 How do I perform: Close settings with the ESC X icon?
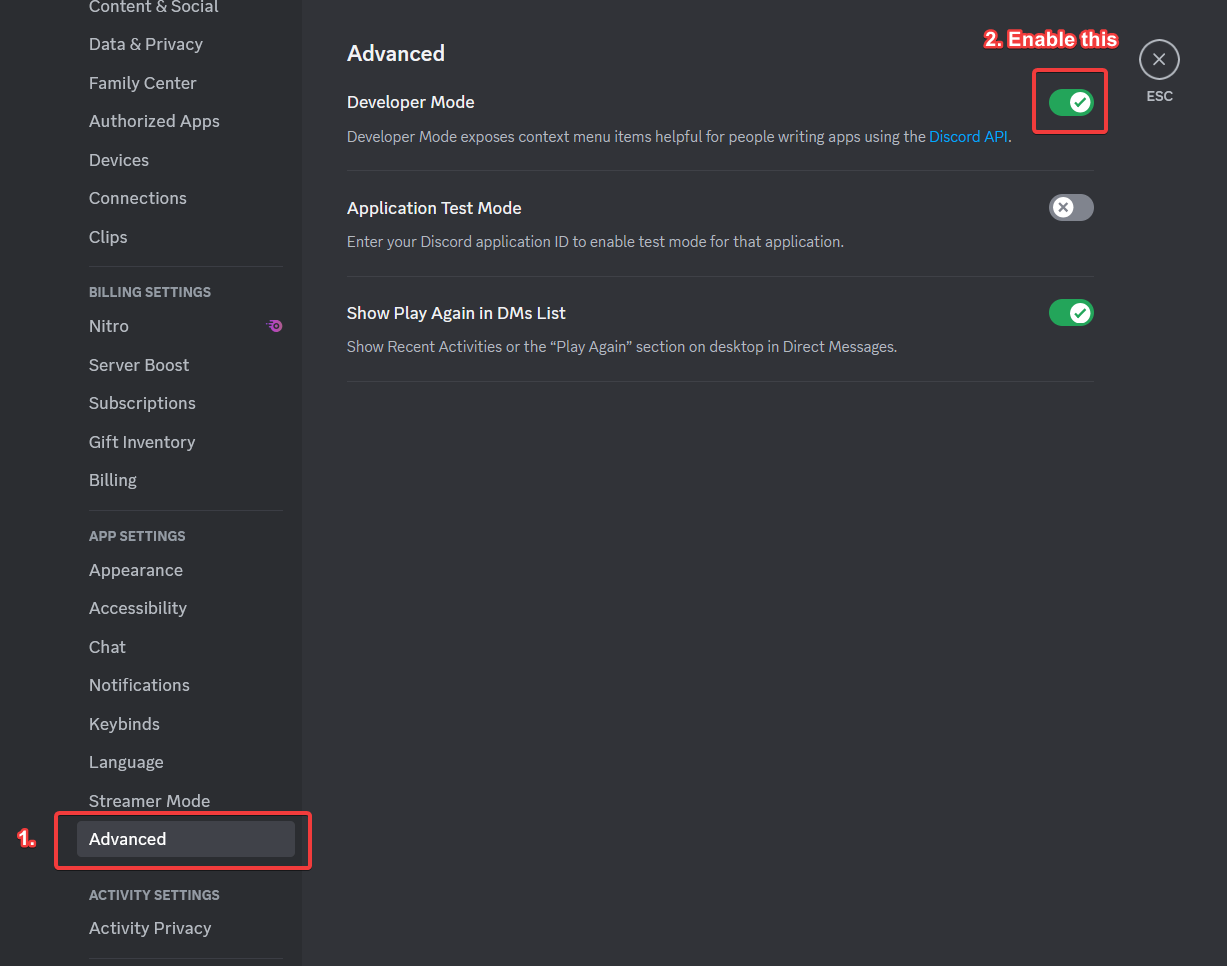coord(1159,60)
